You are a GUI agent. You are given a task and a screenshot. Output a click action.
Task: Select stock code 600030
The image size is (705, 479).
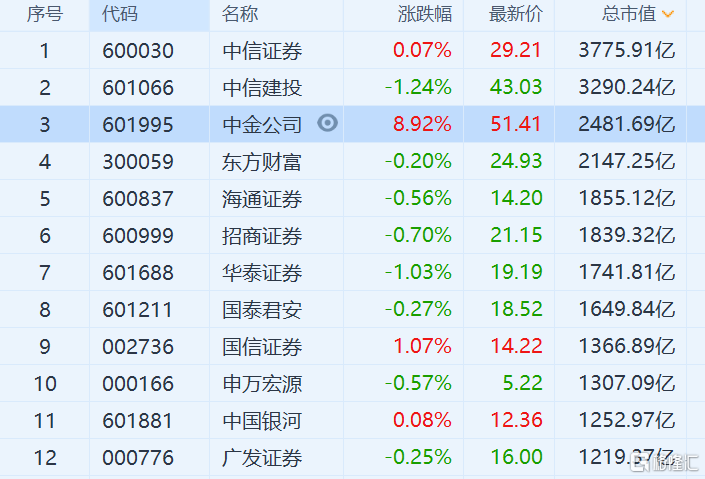[138, 51]
